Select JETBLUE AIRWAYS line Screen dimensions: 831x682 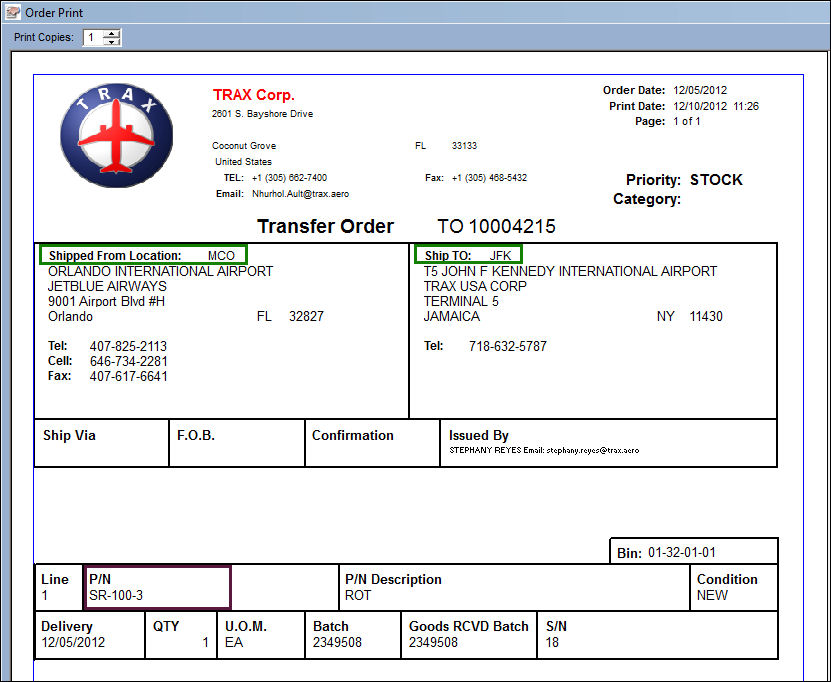click(107, 286)
